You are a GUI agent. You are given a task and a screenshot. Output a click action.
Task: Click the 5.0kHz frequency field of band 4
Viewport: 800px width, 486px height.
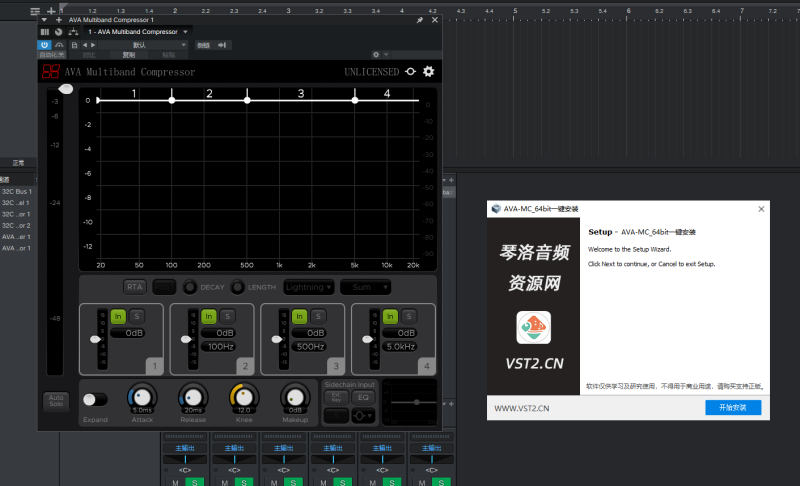(401, 347)
